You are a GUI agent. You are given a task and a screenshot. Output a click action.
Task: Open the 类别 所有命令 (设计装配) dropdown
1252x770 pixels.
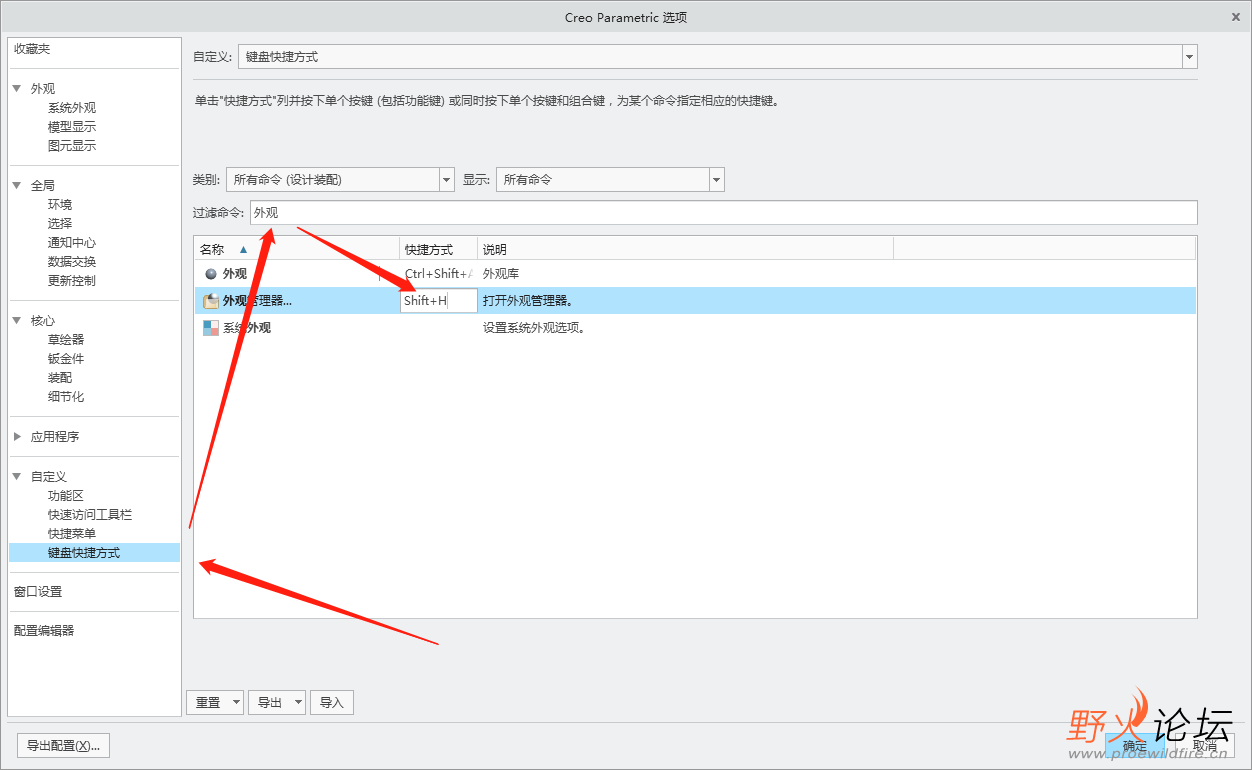click(447, 180)
